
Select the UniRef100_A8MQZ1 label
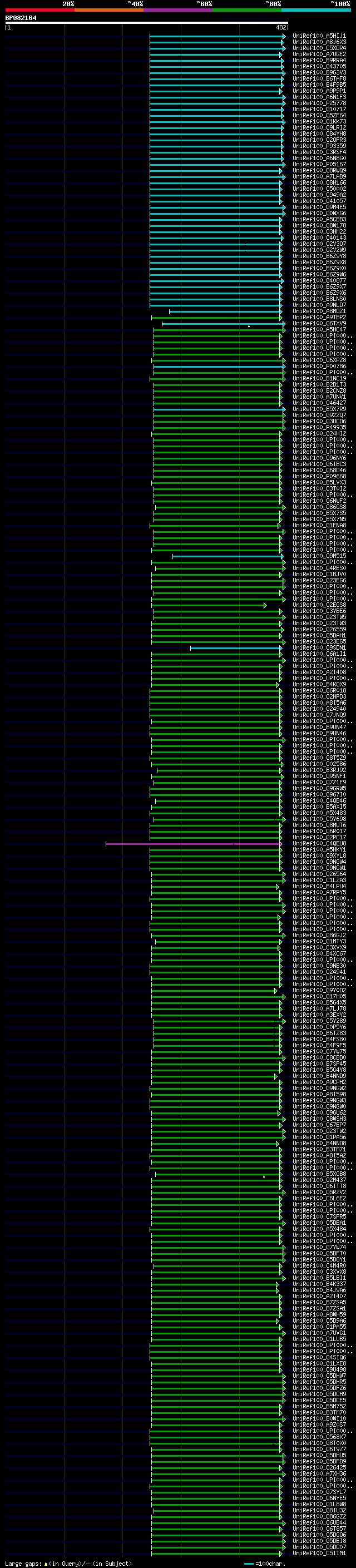pos(319,311)
